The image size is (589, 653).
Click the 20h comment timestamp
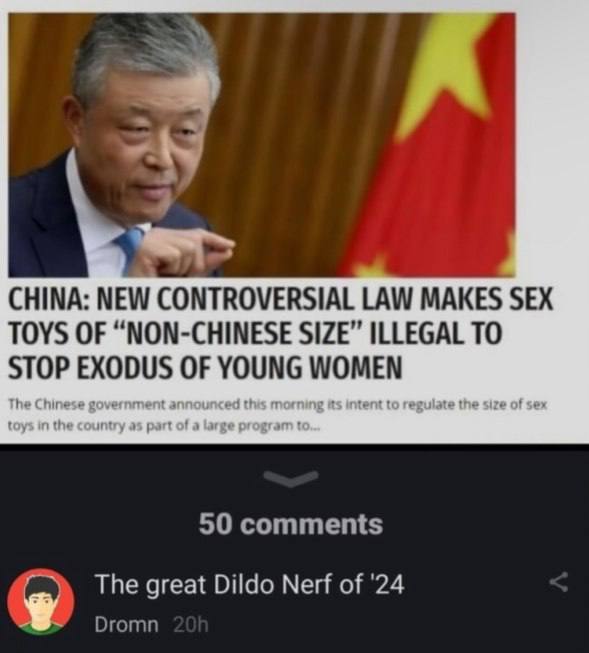tap(190, 625)
